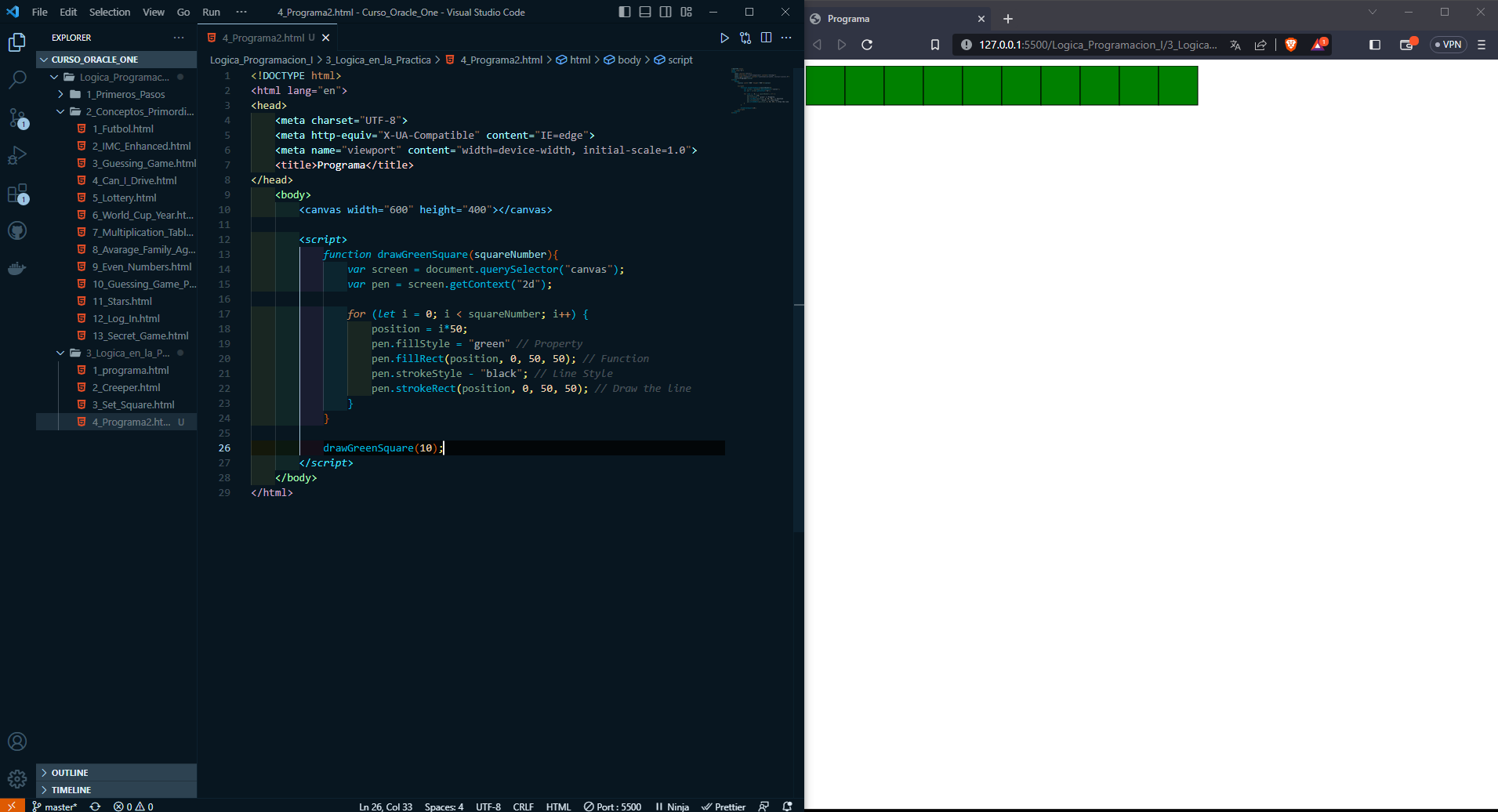1498x812 pixels.
Task: Reload the page in the browser
Action: tap(867, 45)
